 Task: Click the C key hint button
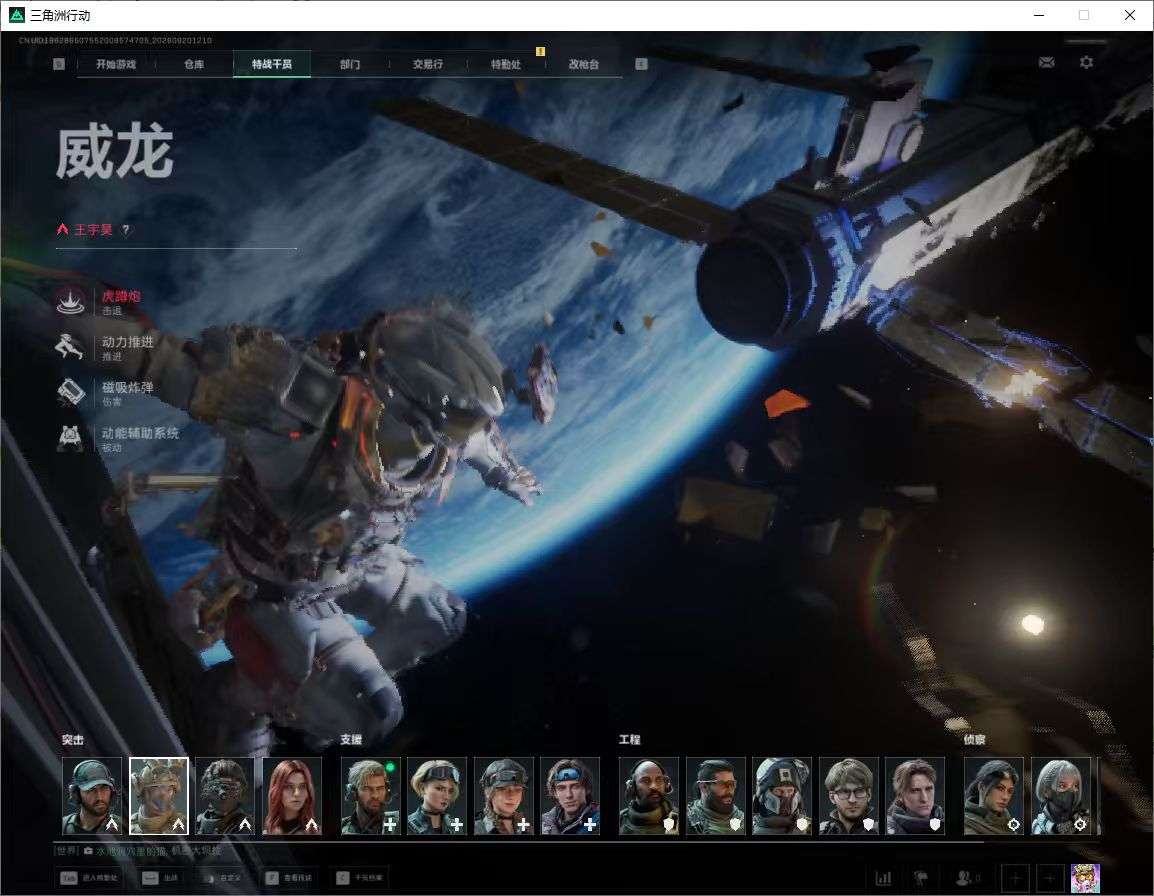[x=360, y=878]
